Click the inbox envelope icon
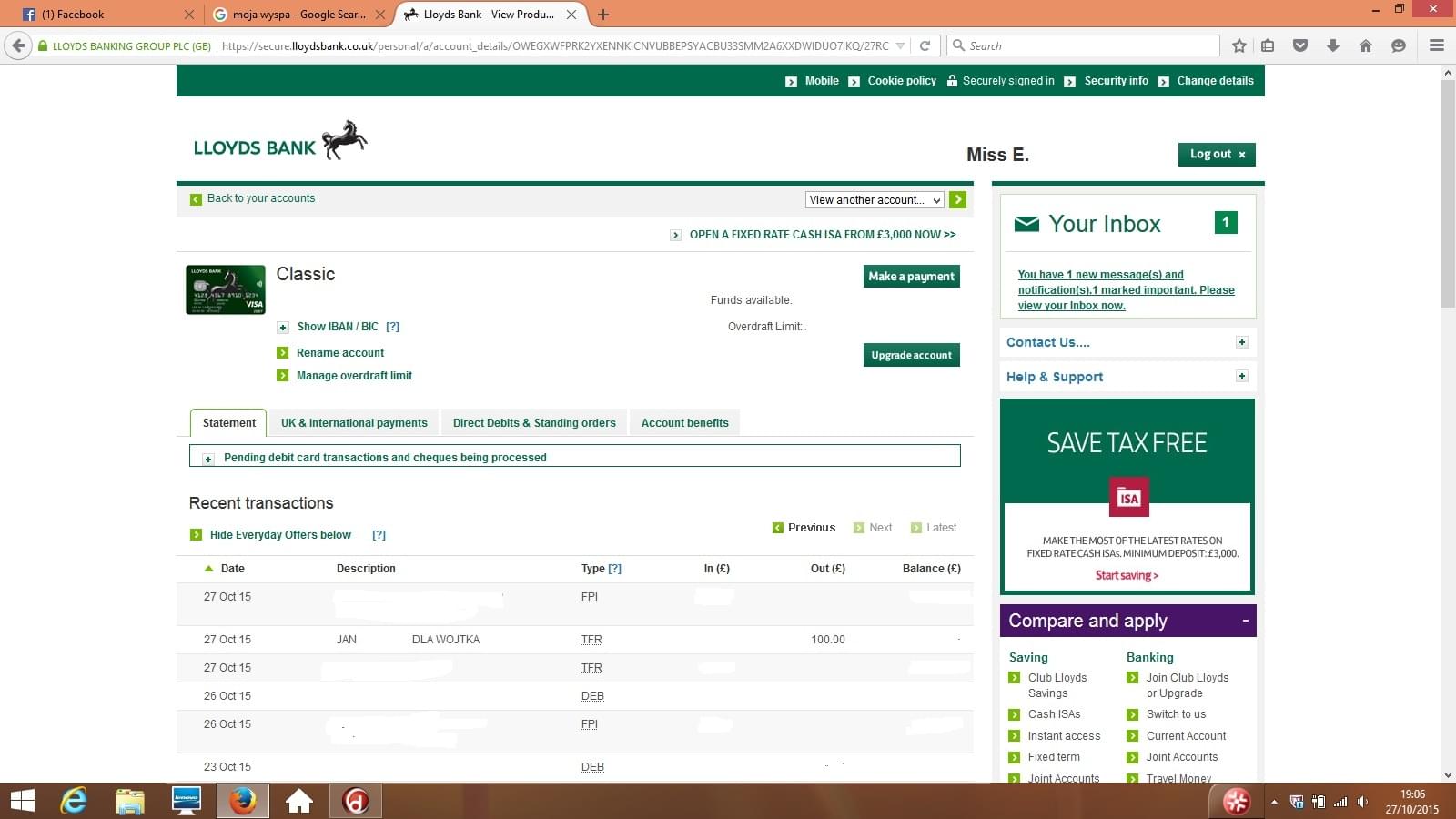The width and height of the screenshot is (1456, 819). (1026, 224)
